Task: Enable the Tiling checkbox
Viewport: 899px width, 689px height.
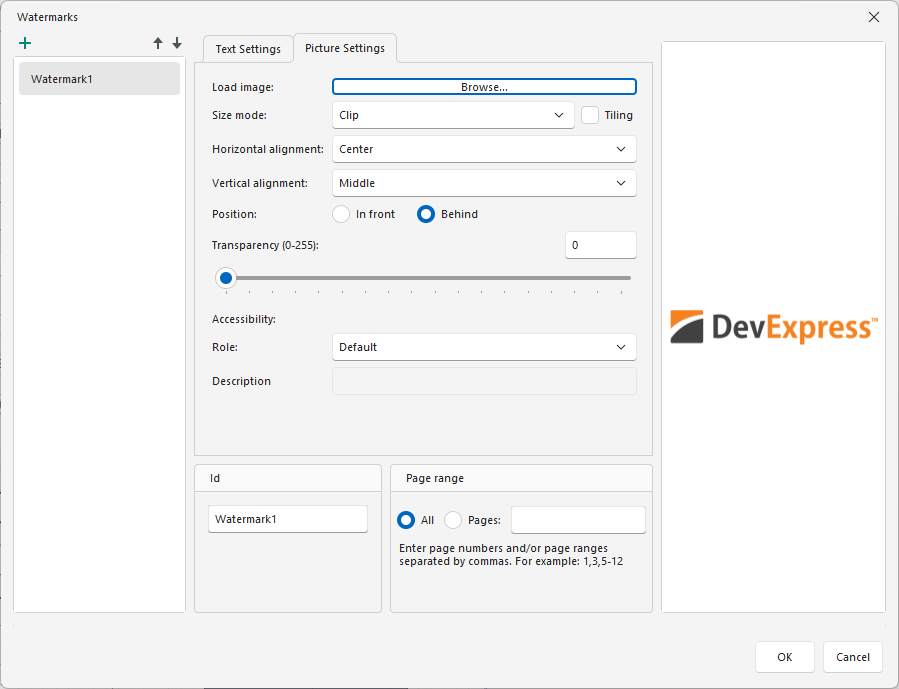Action: 590,115
